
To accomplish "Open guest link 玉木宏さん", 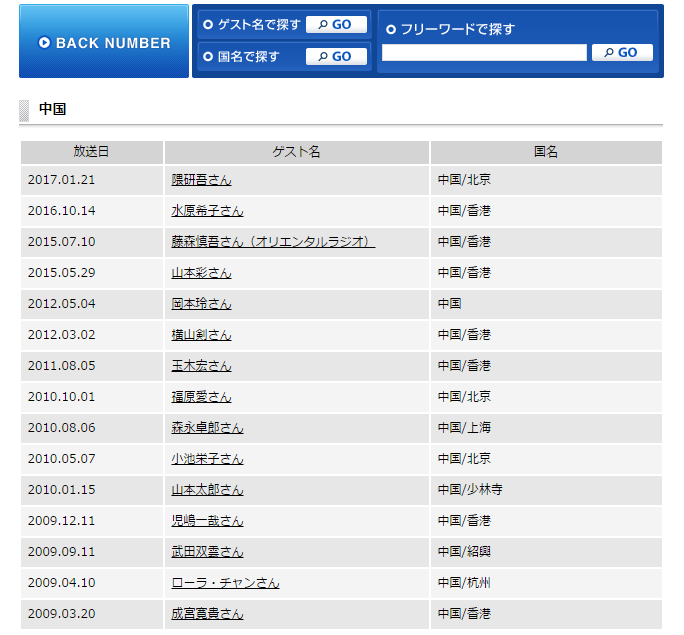I will click(201, 365).
